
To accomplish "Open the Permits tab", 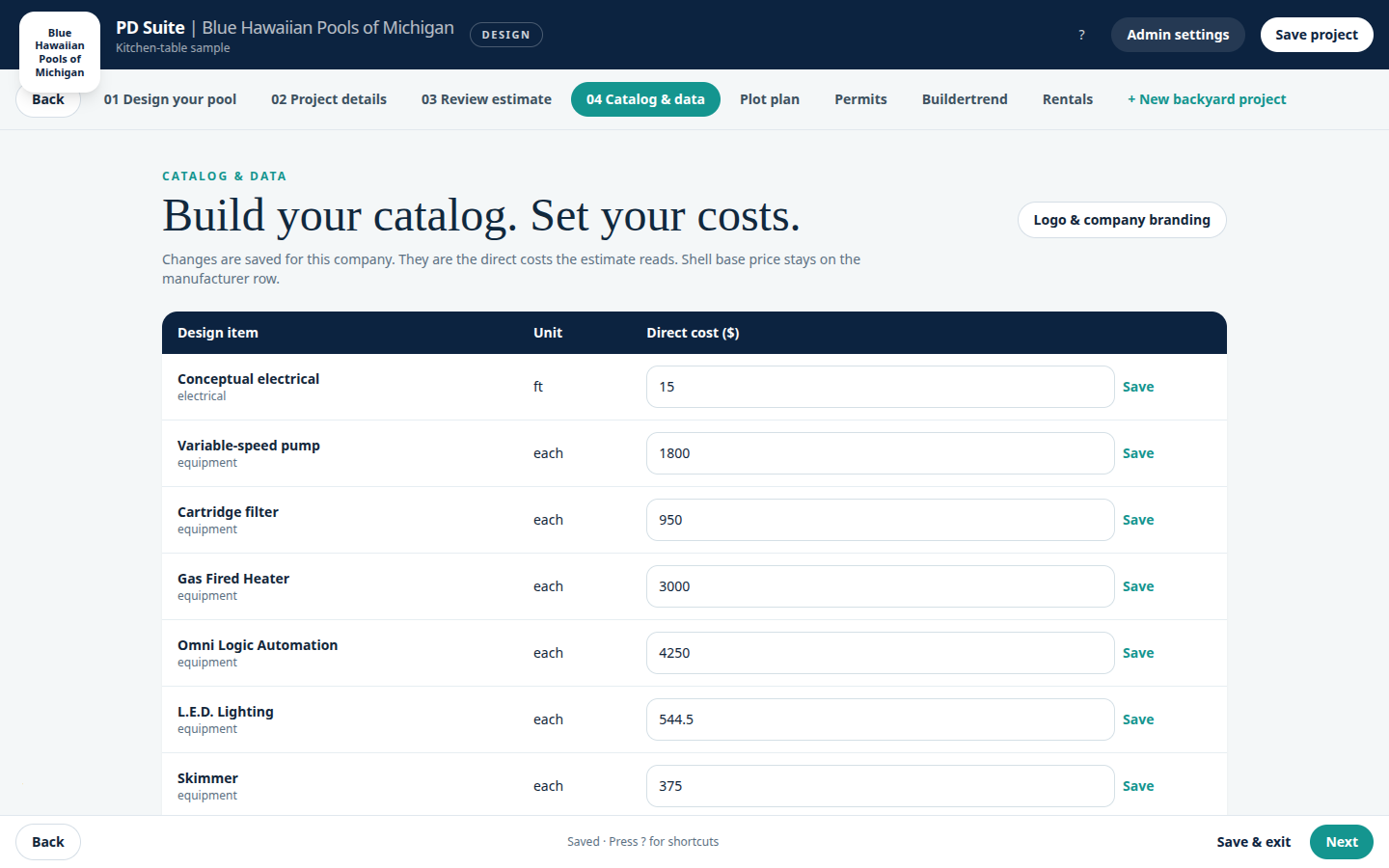I will coord(860,99).
